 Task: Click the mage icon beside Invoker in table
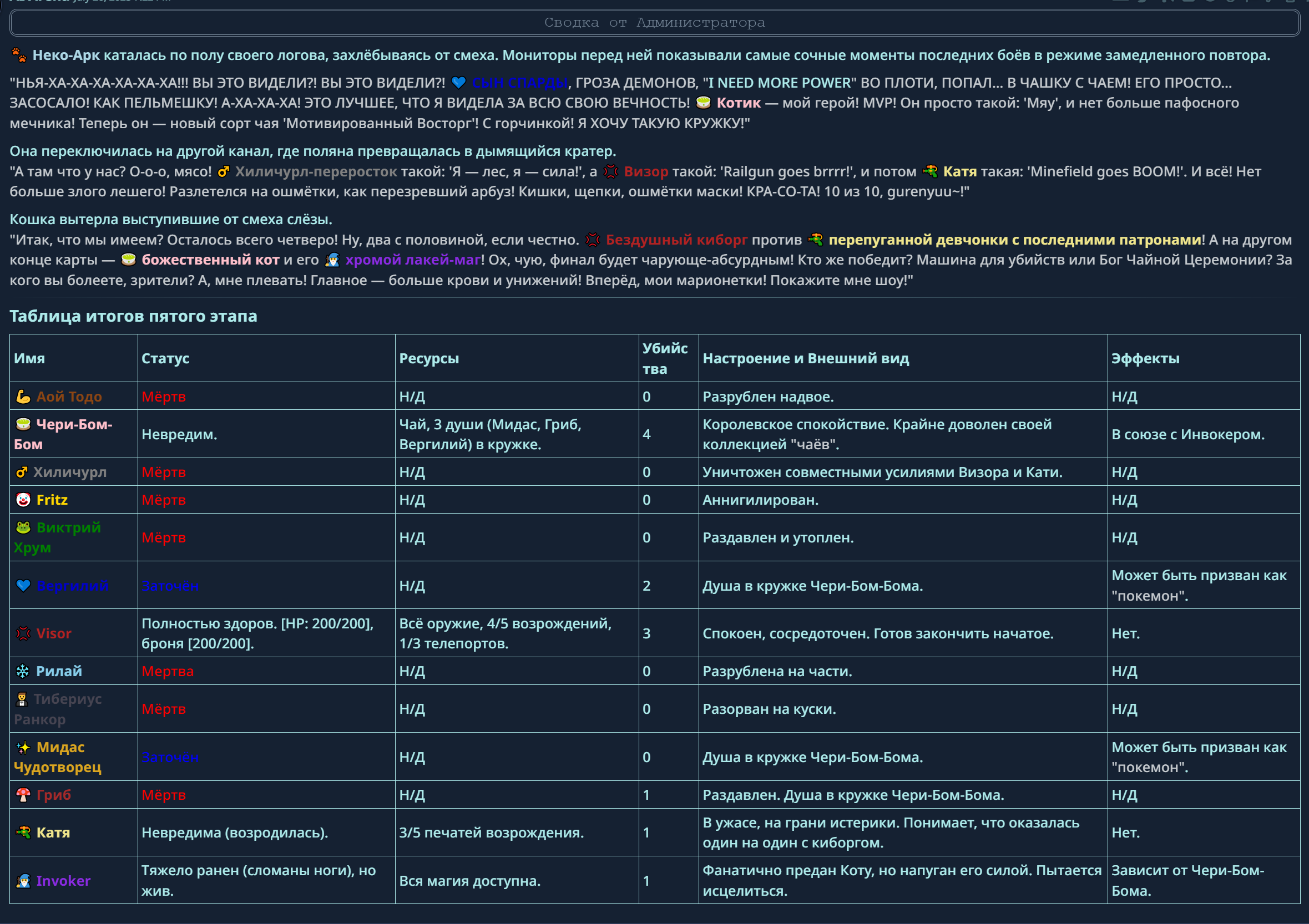tap(23, 881)
